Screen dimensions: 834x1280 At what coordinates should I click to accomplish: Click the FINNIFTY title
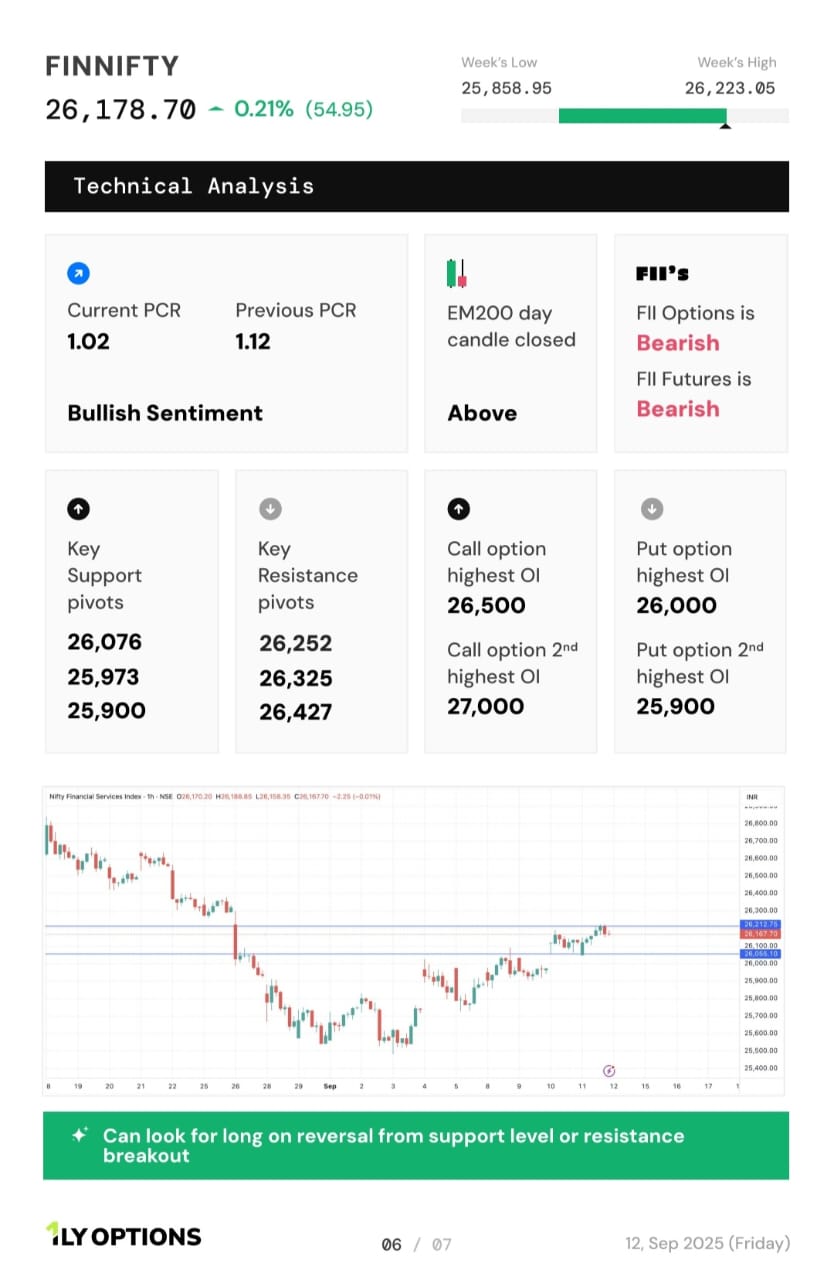click(112, 67)
